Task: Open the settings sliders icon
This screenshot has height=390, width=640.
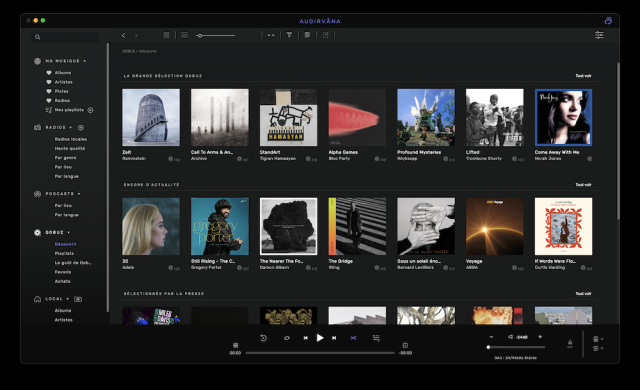Action: tap(599, 35)
